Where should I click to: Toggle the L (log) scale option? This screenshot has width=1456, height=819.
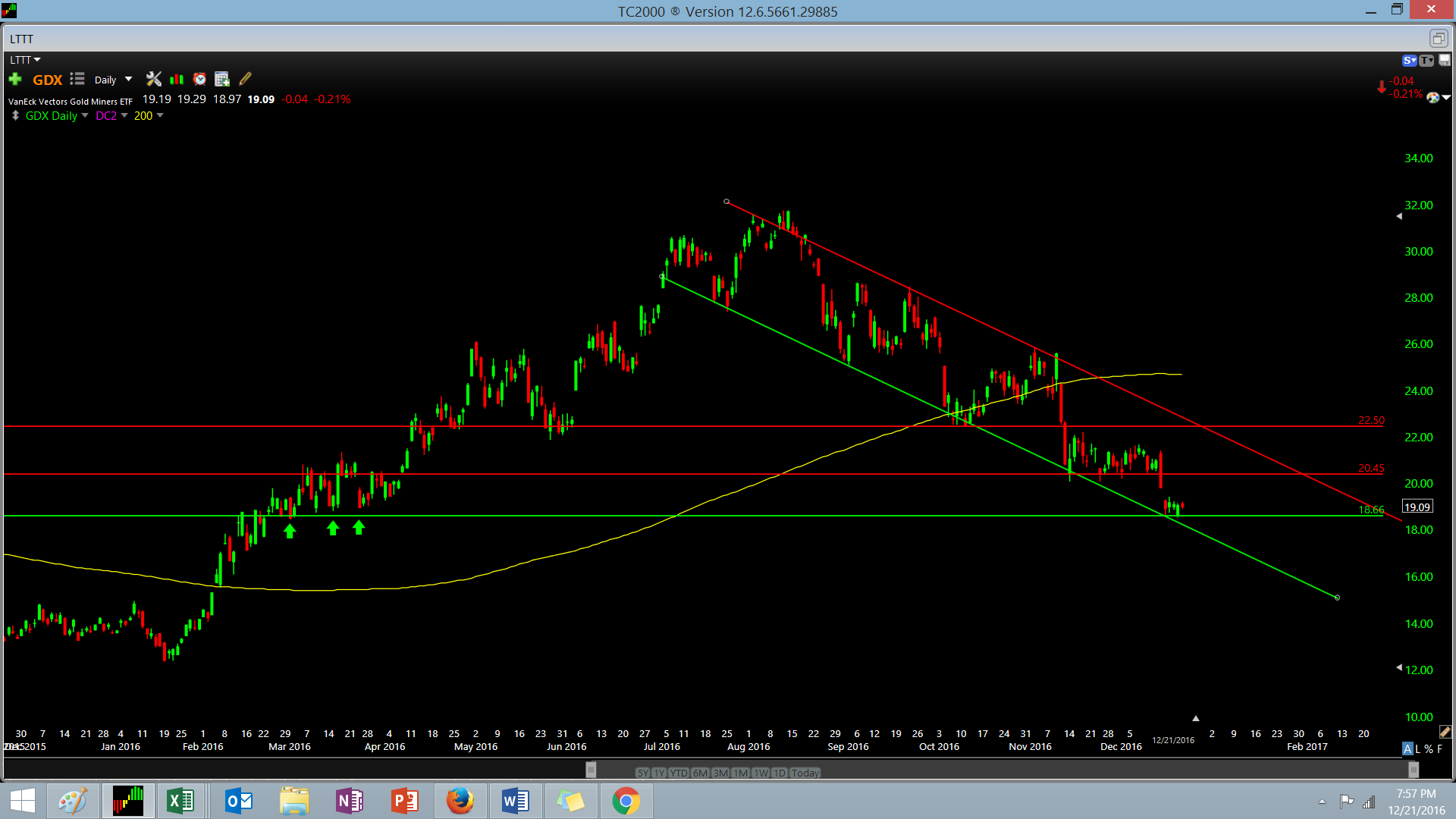click(x=1417, y=748)
